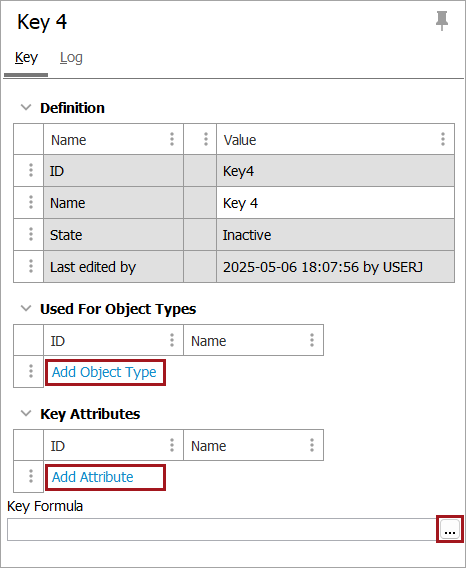This screenshot has width=466, height=568.
Task: Open ID column options in Object Types table
Action: click(x=172, y=340)
